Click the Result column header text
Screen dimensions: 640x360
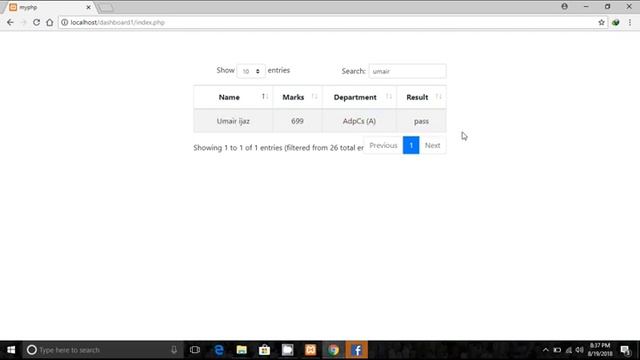point(417,97)
